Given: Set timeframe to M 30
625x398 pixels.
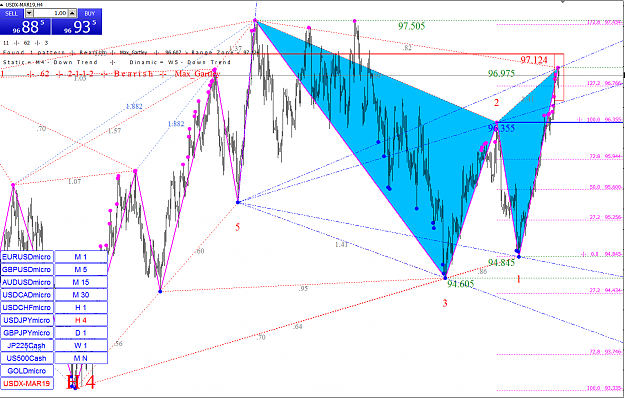Looking at the screenshot, I should [x=81, y=295].
